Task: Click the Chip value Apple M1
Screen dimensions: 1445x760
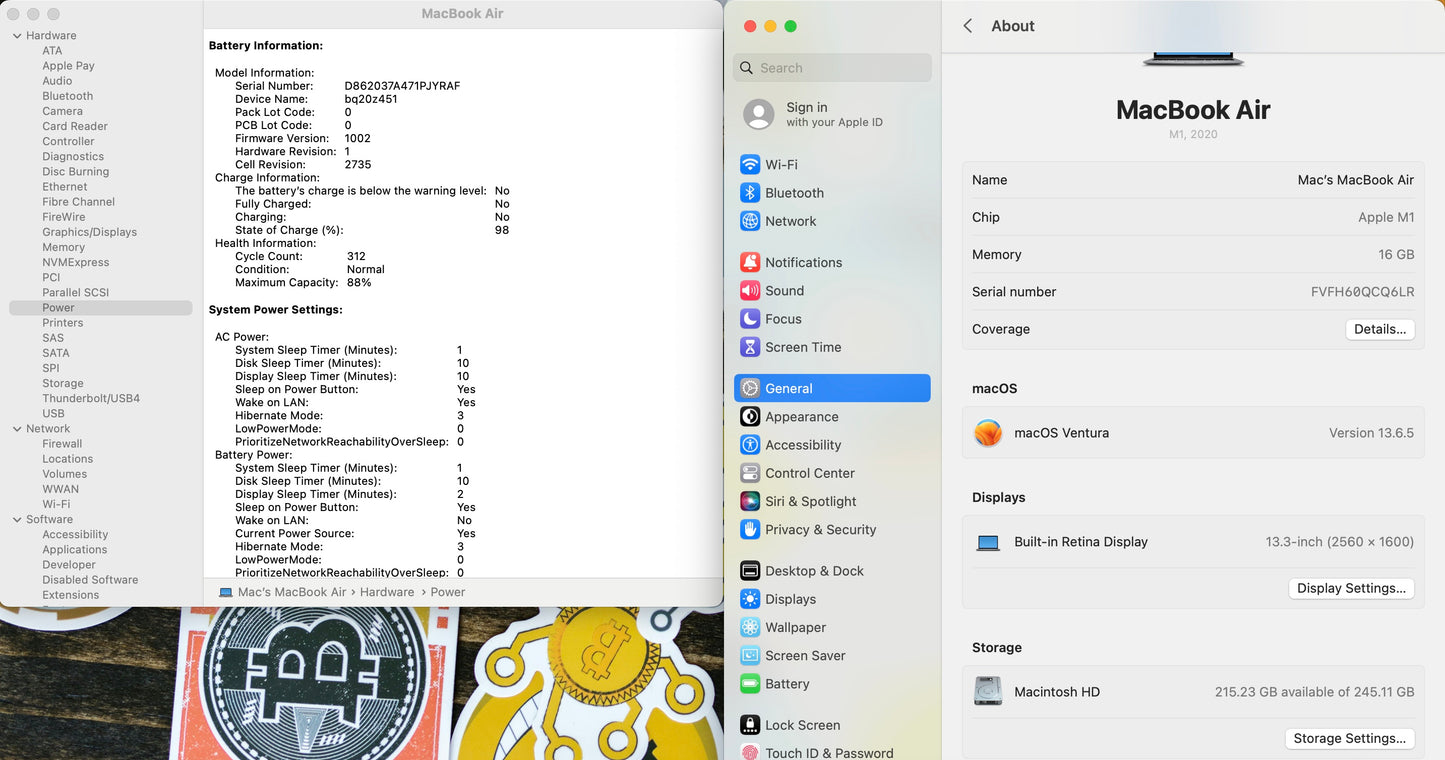Action: [1386, 217]
